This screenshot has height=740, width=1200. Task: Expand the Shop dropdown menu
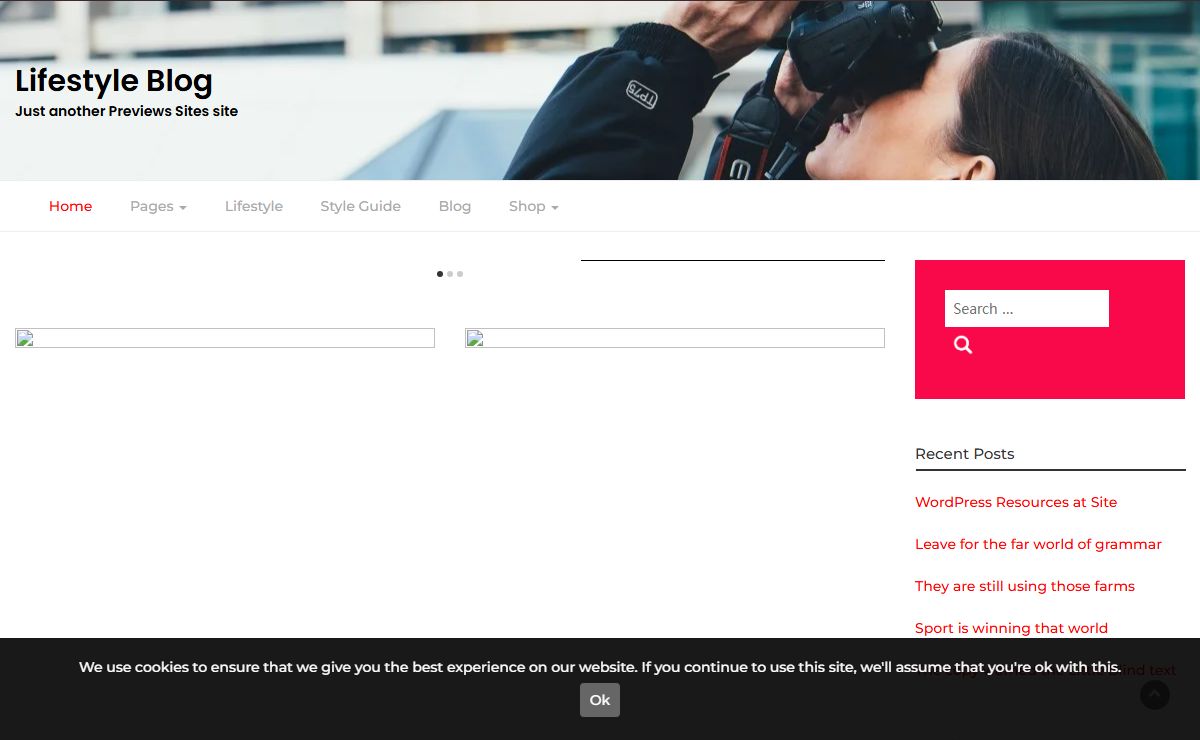[533, 206]
